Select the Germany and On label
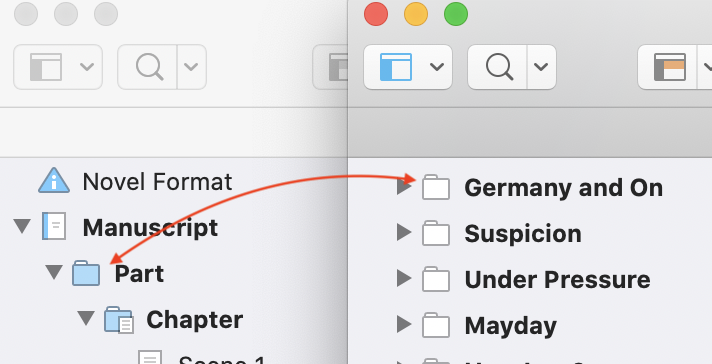This screenshot has width=712, height=364. tap(564, 188)
